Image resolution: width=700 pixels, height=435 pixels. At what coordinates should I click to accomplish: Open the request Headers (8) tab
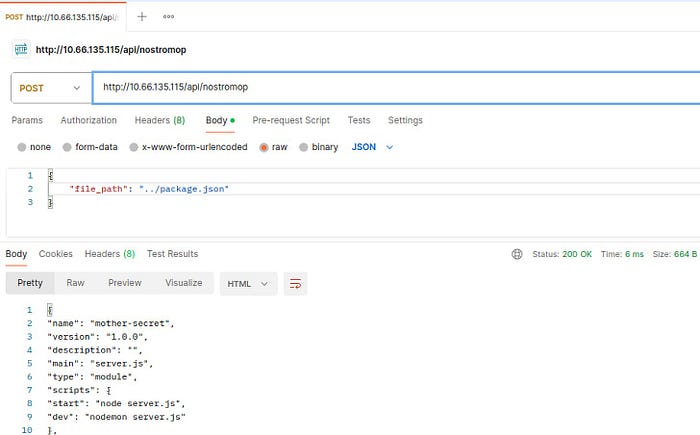click(160, 120)
